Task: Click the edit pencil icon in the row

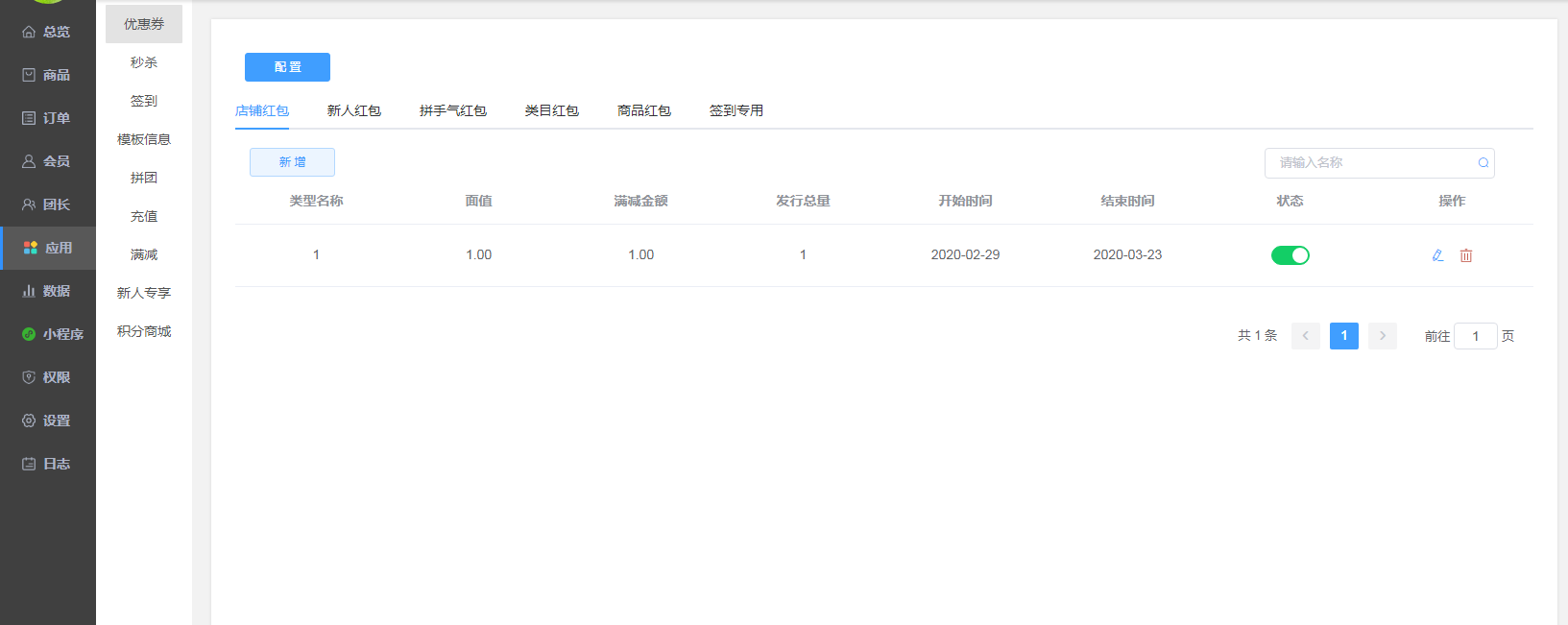Action: [x=1437, y=255]
